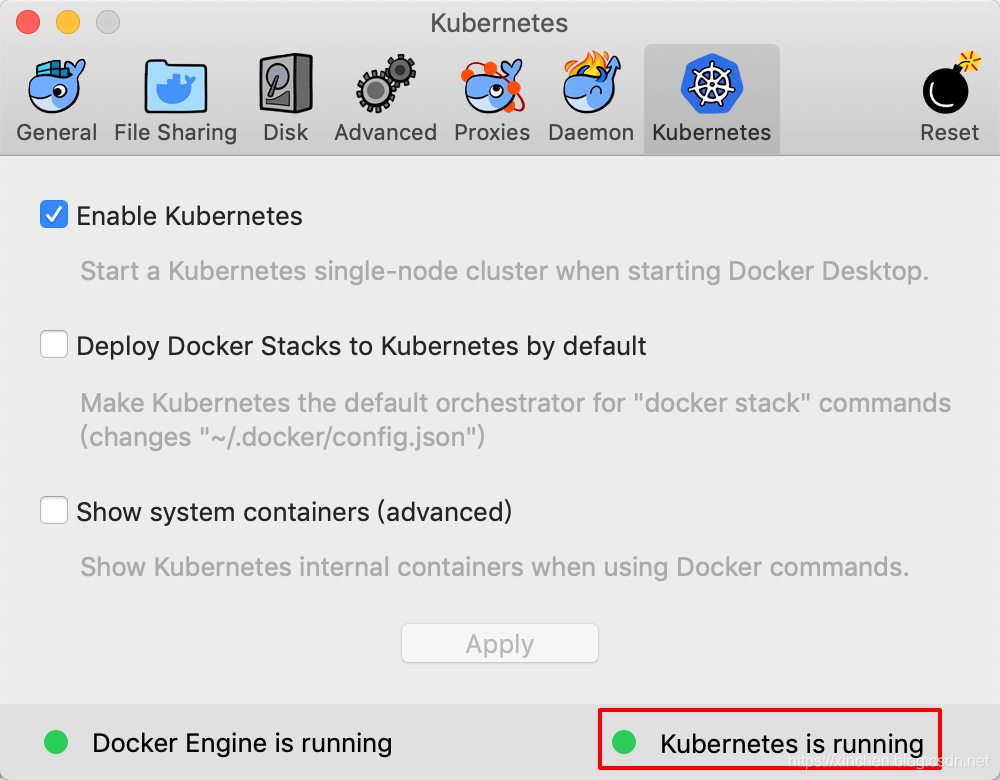The width and height of the screenshot is (1000, 780).
Task: Open File Sharing folder icon
Action: pos(175,86)
